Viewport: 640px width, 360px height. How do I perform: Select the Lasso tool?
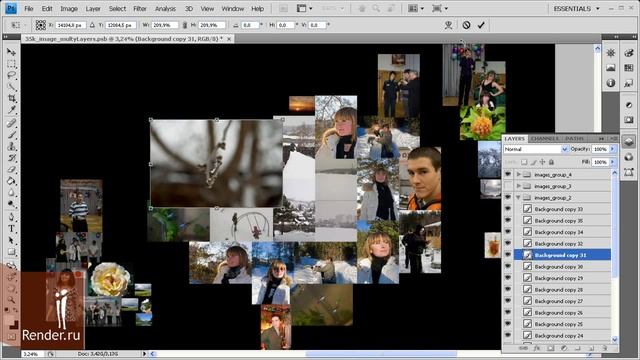click(x=11, y=75)
